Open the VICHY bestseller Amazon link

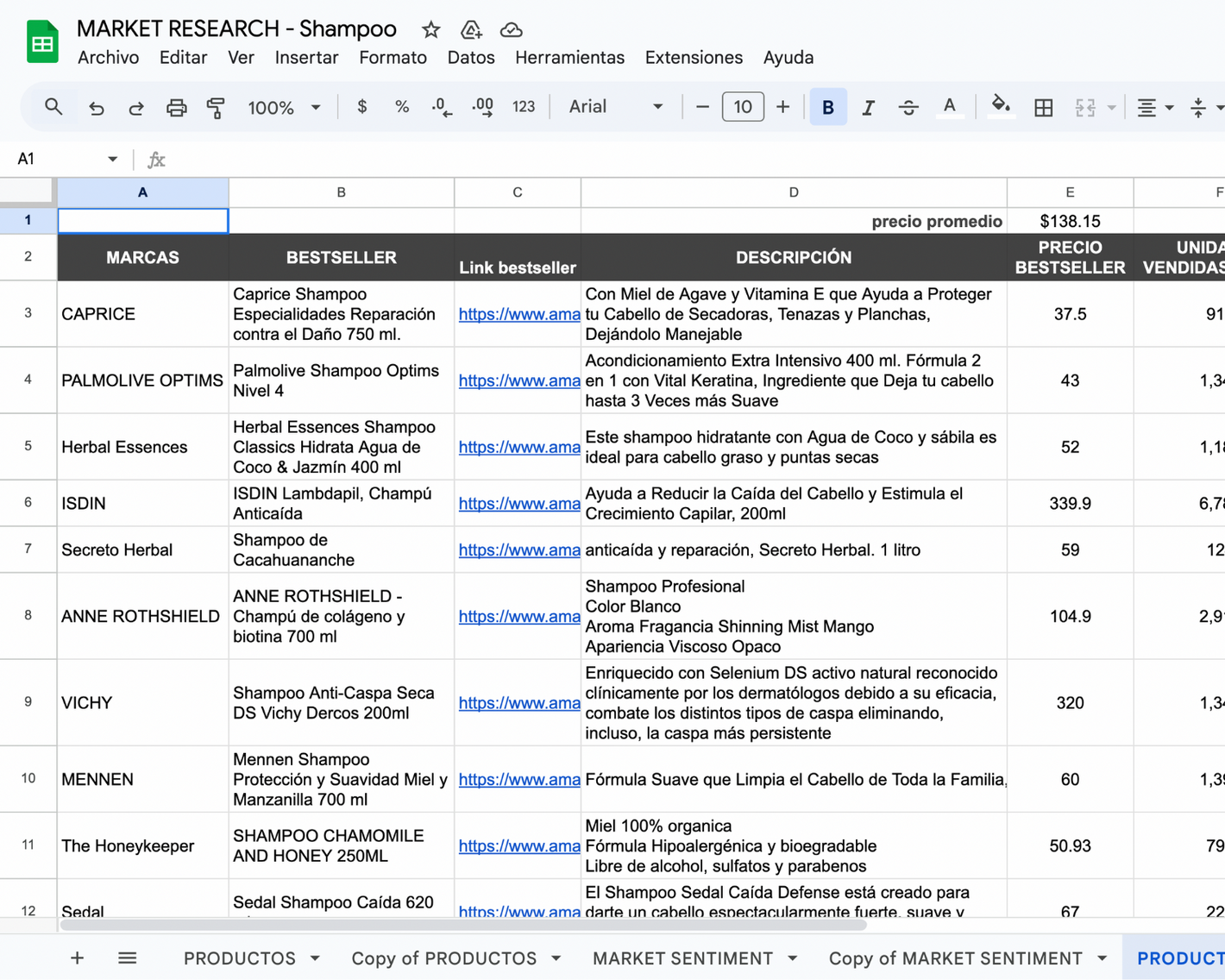point(518,703)
